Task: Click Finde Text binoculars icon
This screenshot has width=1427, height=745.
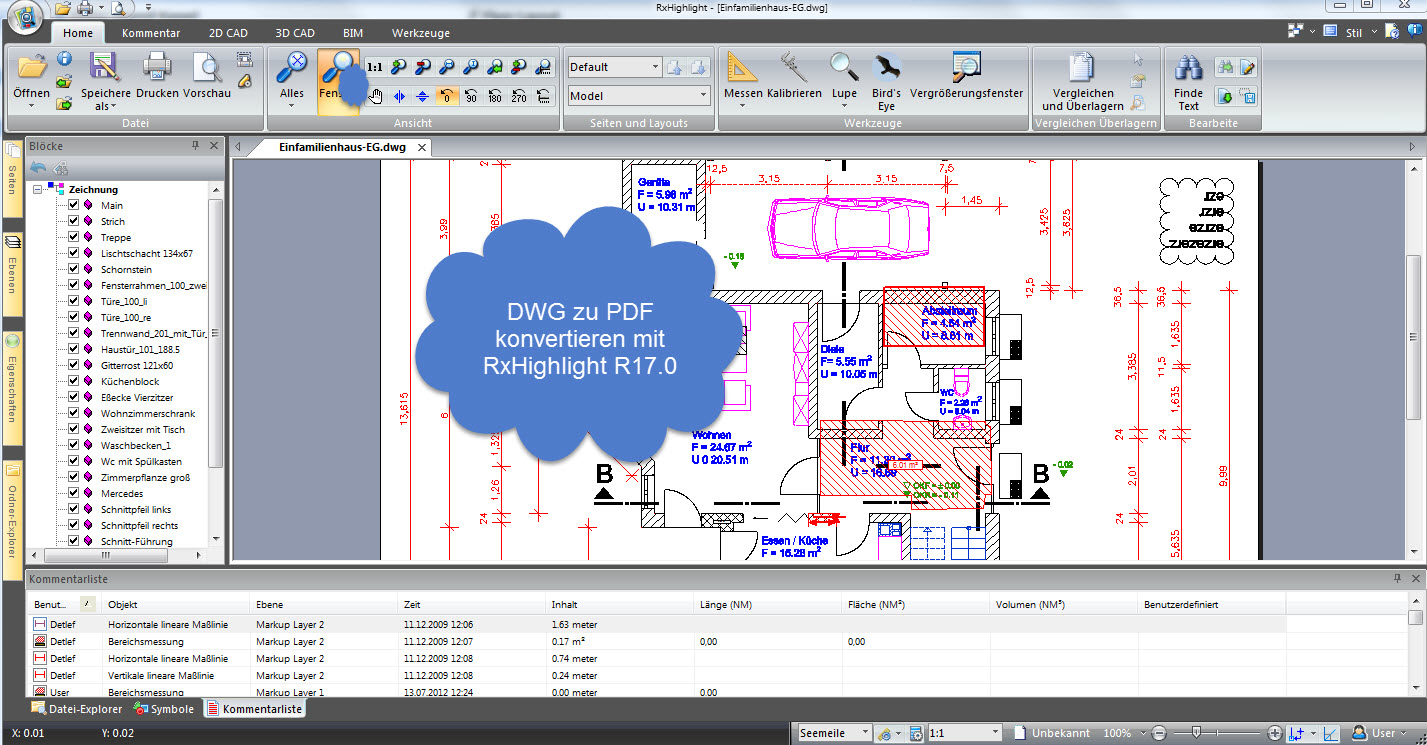Action: (x=1188, y=69)
